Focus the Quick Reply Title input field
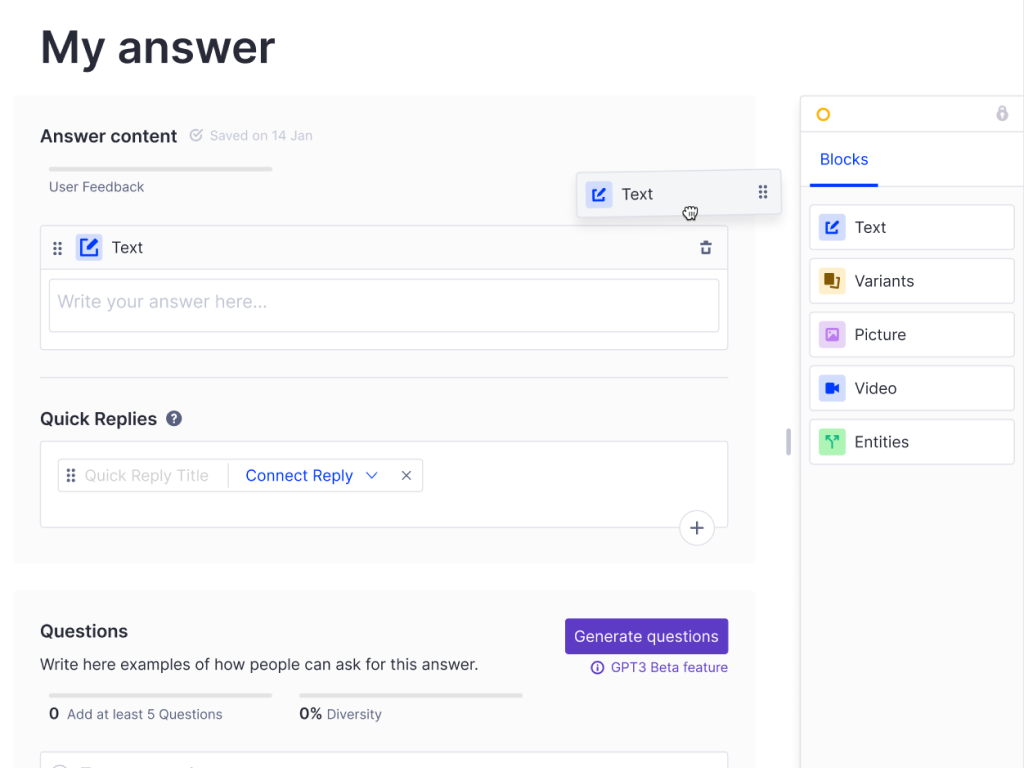Screen dimensions: 1024x768 (x=147, y=476)
